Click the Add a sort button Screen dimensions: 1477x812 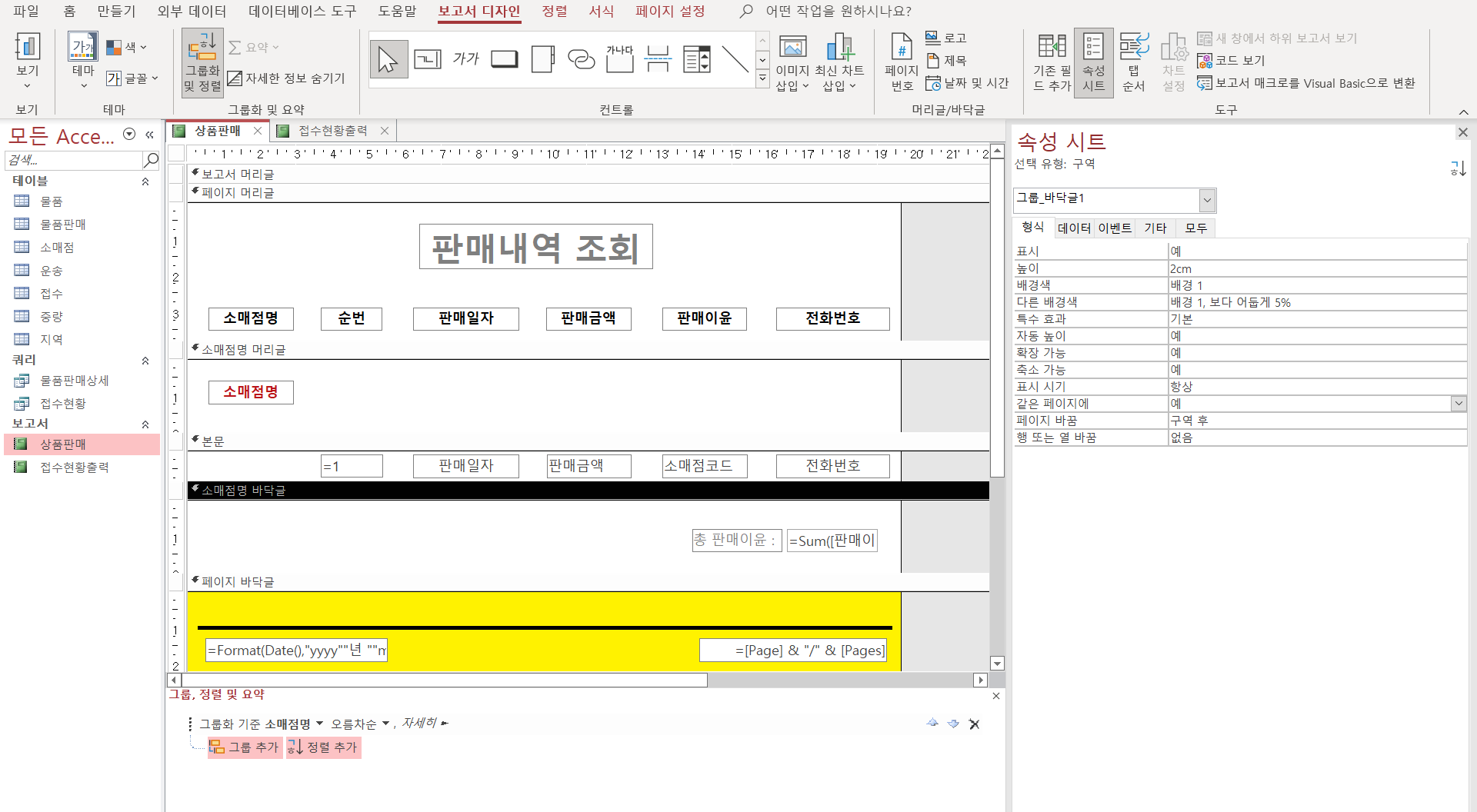pyautogui.click(x=324, y=747)
